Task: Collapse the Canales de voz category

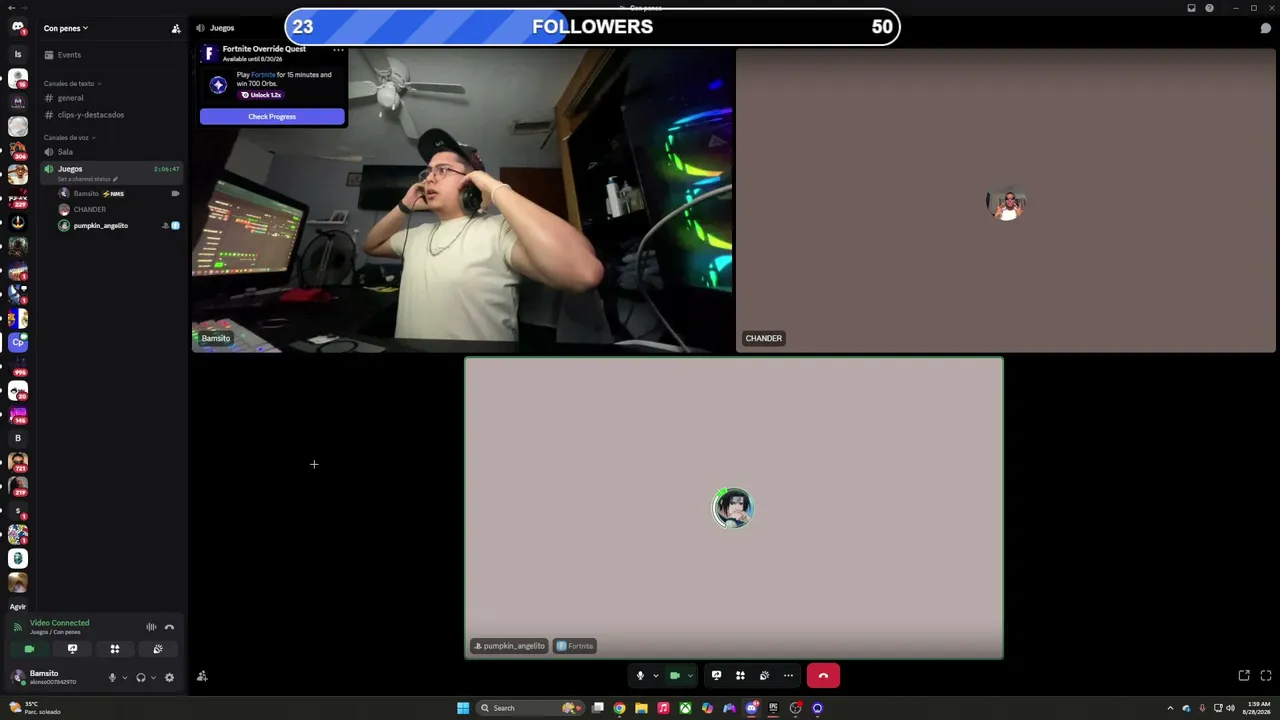Action: point(69,138)
